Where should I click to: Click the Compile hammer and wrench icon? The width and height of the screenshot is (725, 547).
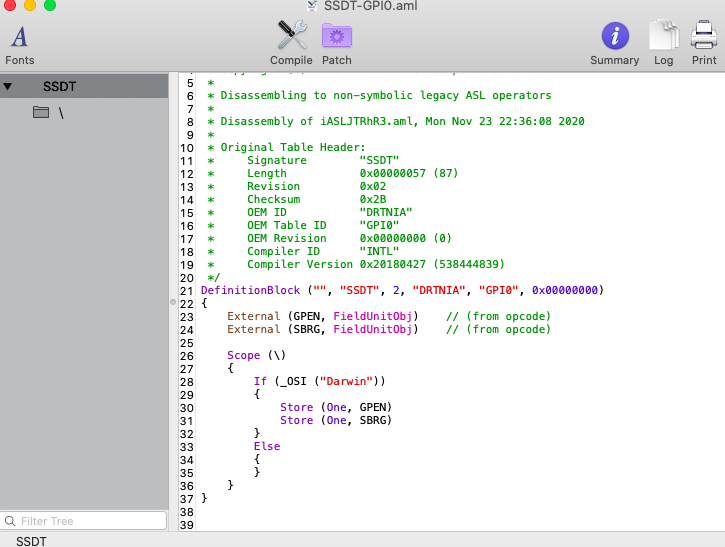click(291, 37)
